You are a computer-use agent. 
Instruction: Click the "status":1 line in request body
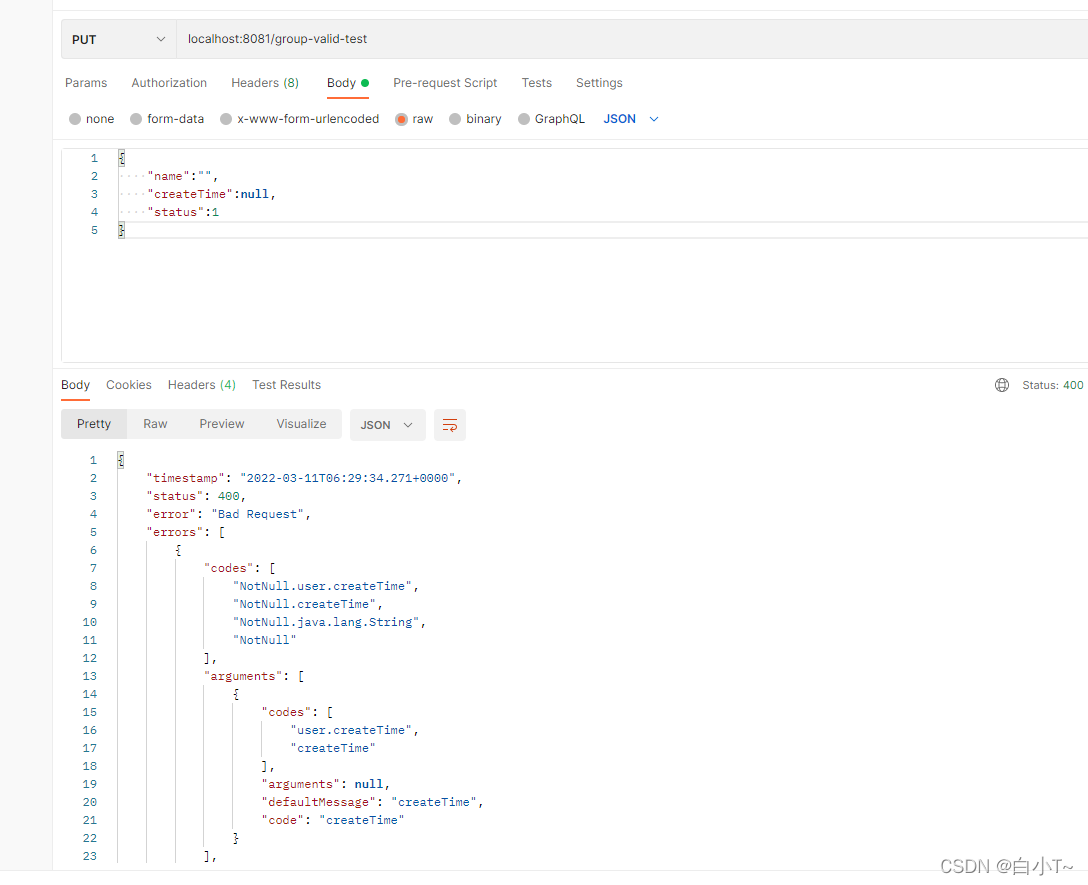183,212
